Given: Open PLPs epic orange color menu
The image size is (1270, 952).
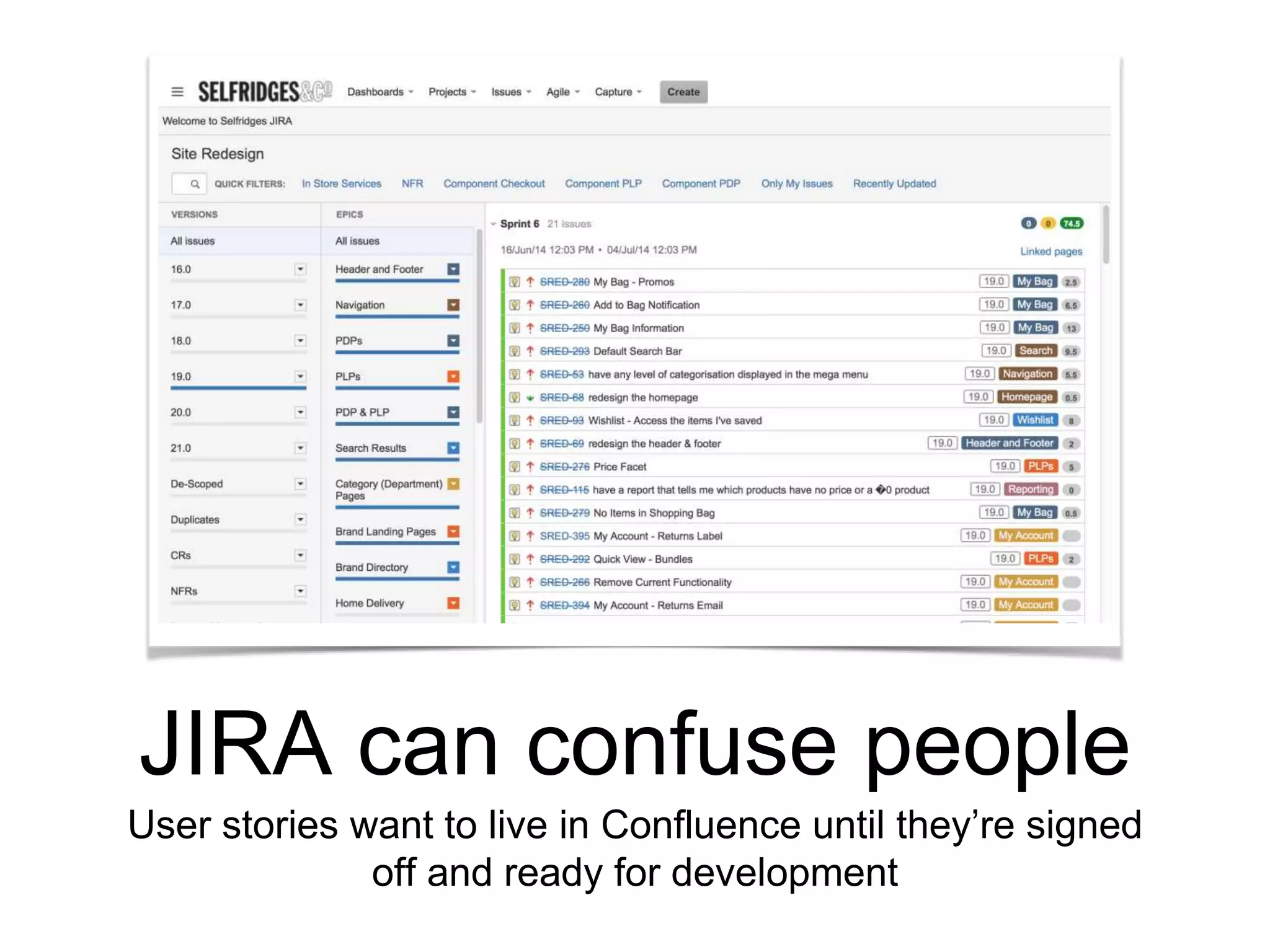Looking at the screenshot, I should point(453,376).
